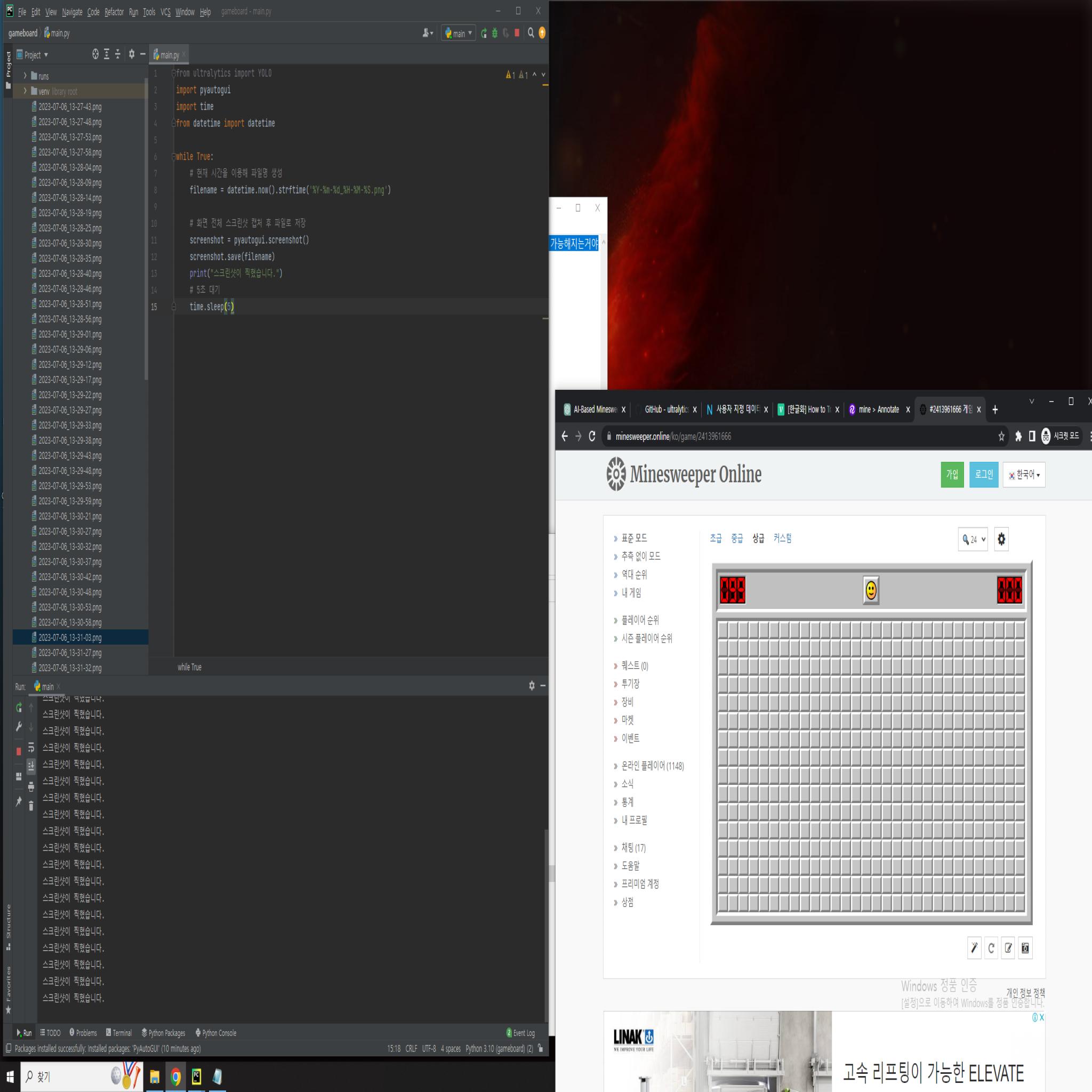Switch to GitHub - ultralytics Chrome tab
Viewport: 1092px width, 1092px height.
(x=666, y=410)
